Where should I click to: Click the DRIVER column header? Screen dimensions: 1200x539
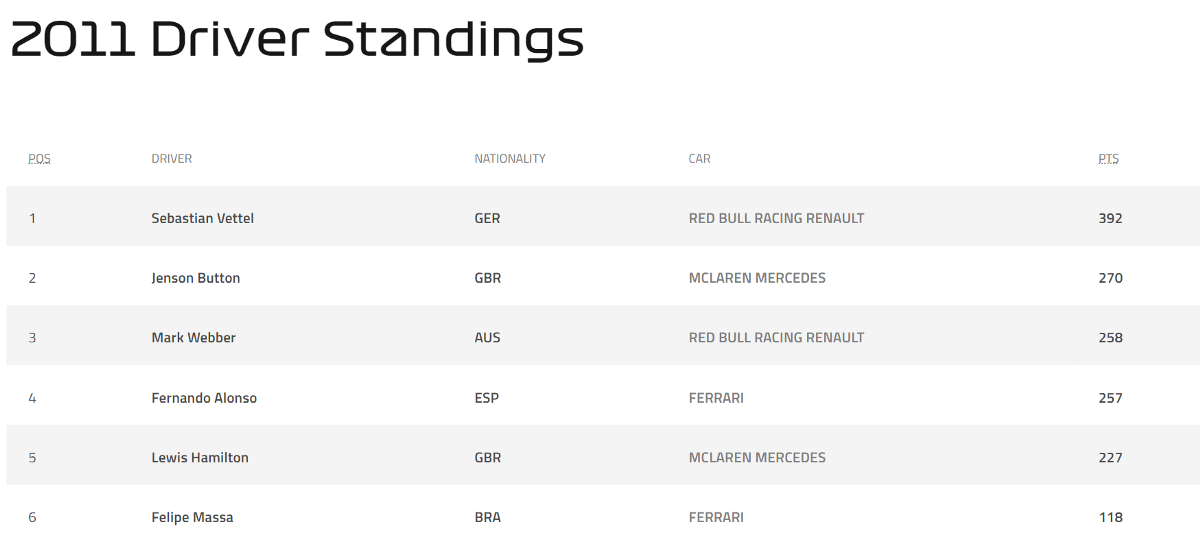point(171,159)
